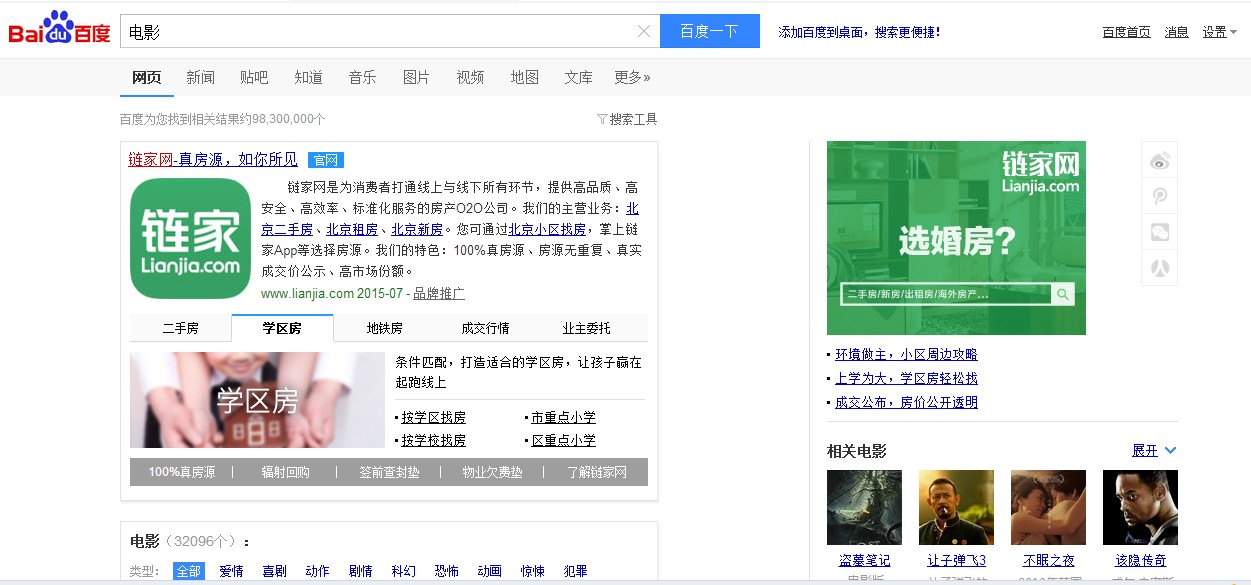
Task: Open 按学区找房 link
Action: pyautogui.click(x=434, y=417)
